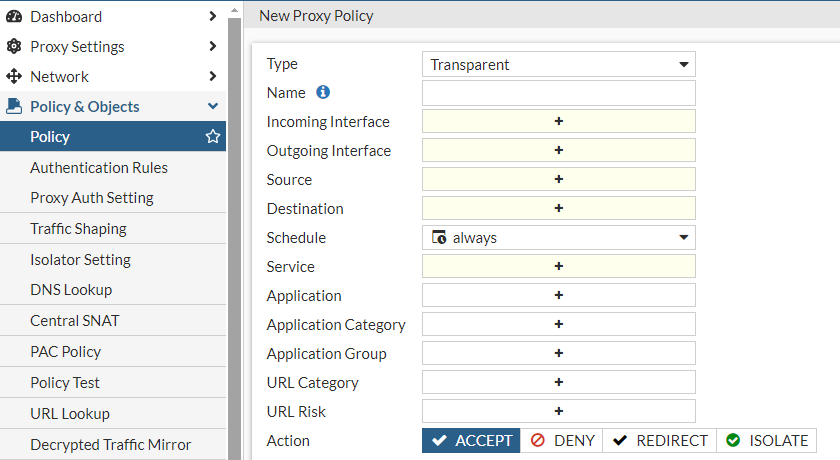This screenshot has width=840, height=460.
Task: Go to the Traffic Shaping menu item
Action: pos(78,229)
